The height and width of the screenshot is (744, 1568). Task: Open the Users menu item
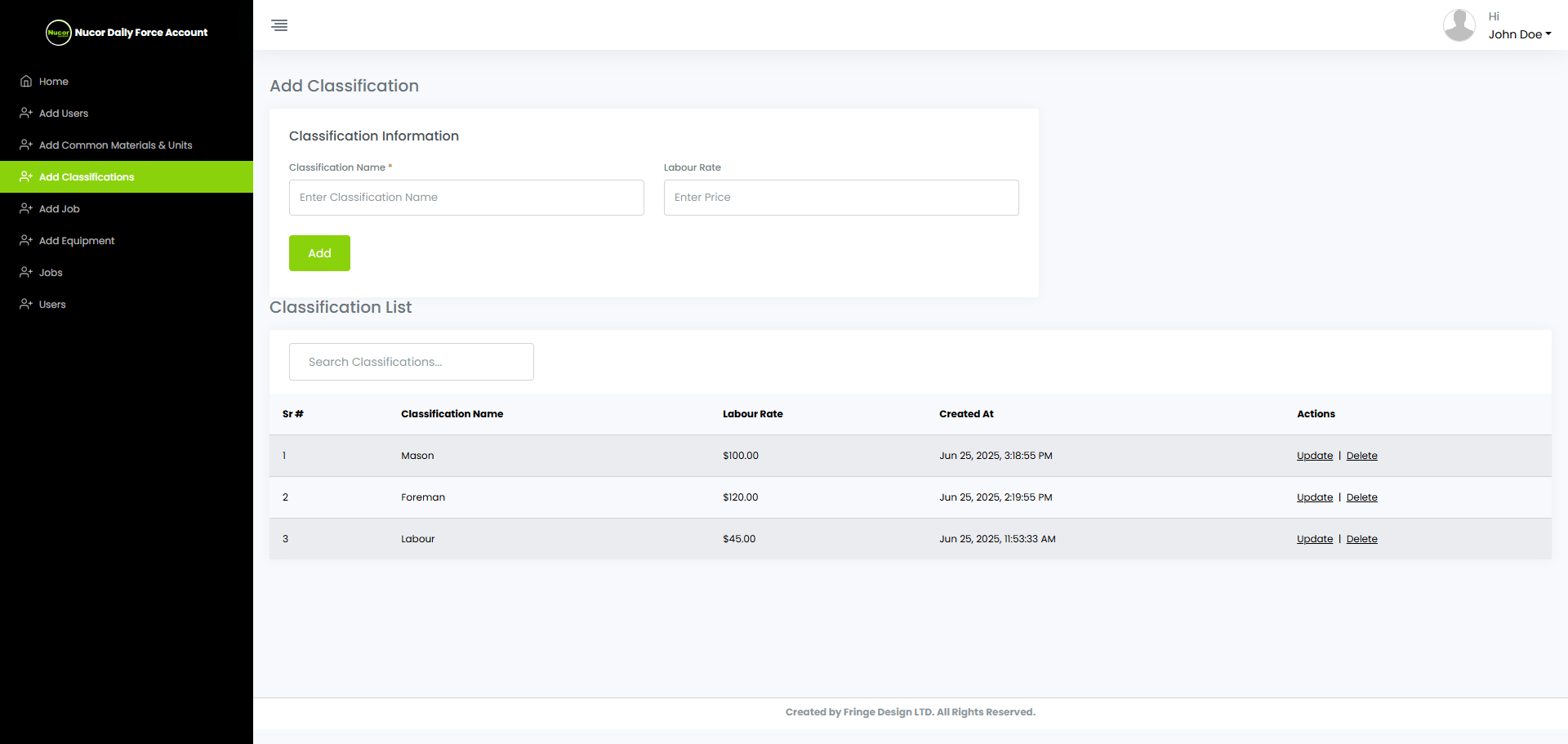(x=52, y=305)
